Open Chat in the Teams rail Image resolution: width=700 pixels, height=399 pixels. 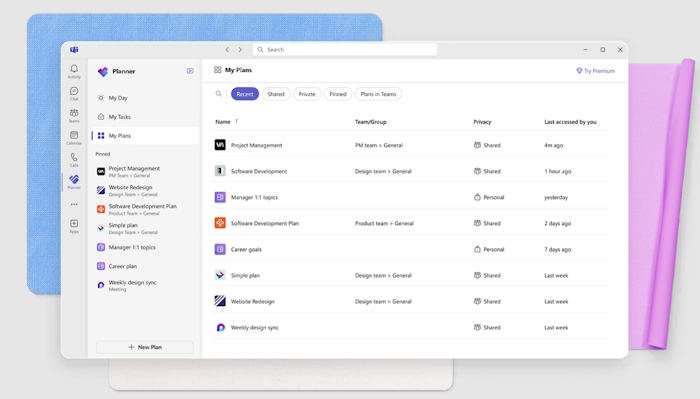(74, 93)
